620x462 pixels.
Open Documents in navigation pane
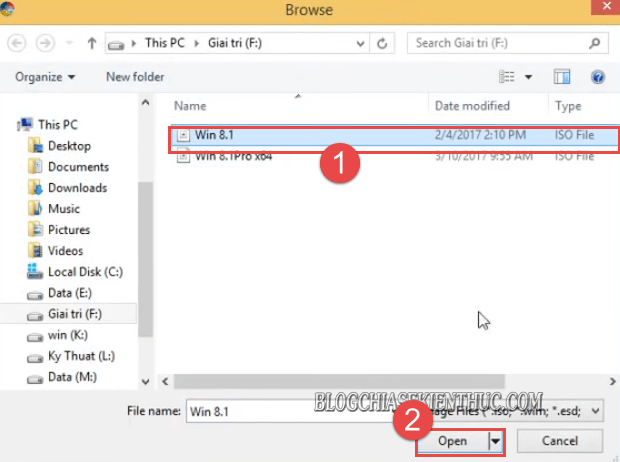click(78, 167)
